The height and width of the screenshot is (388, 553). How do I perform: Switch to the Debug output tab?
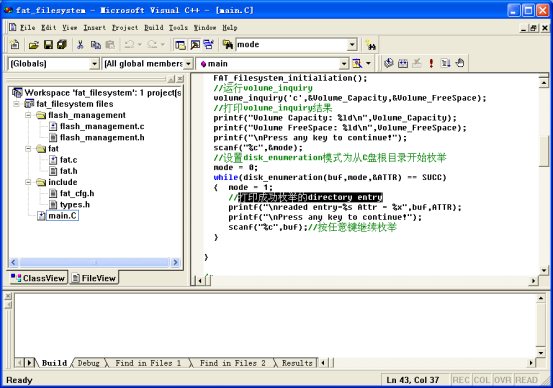88,363
